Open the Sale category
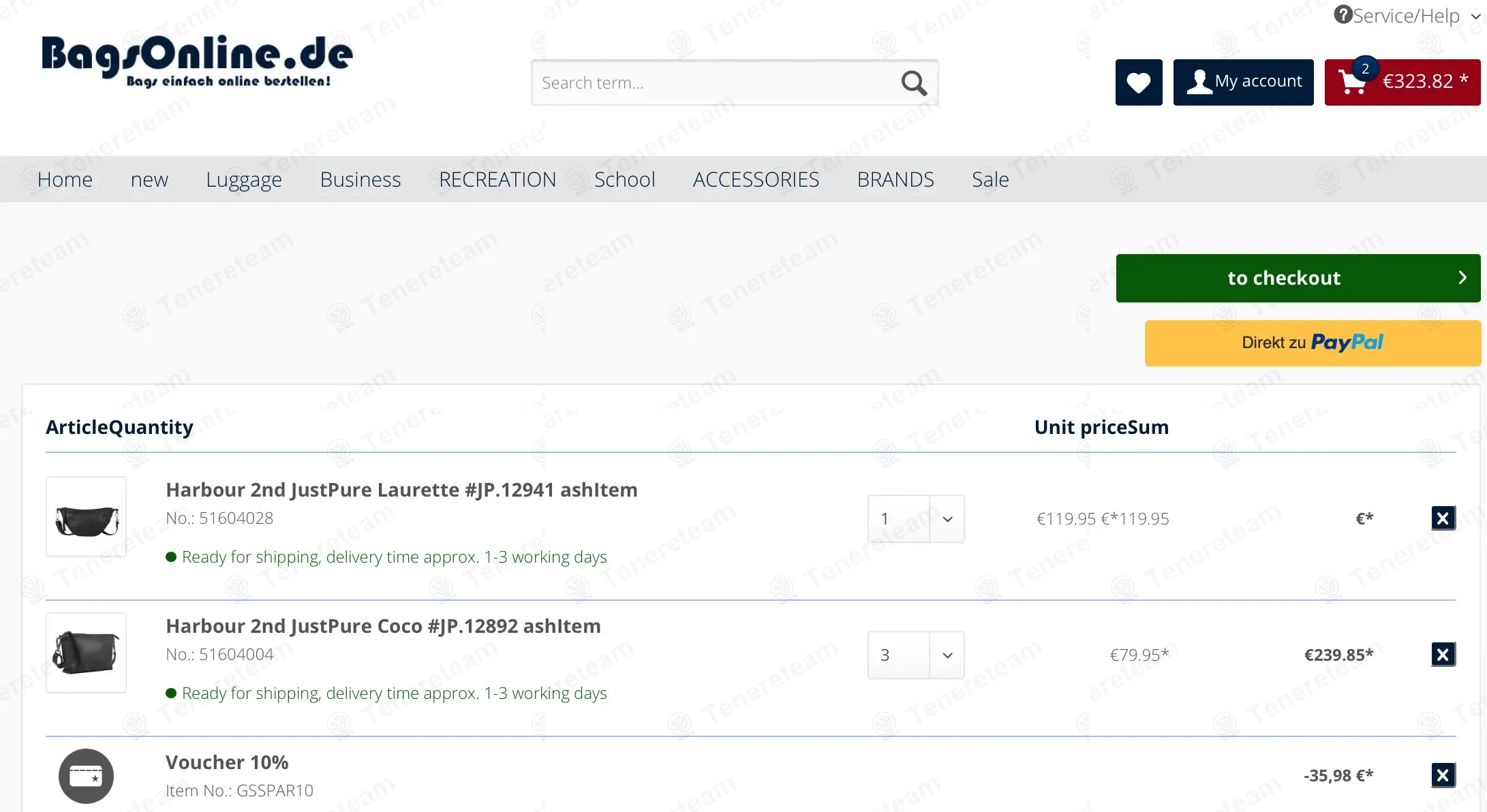The height and width of the screenshot is (812, 1487). pos(990,179)
